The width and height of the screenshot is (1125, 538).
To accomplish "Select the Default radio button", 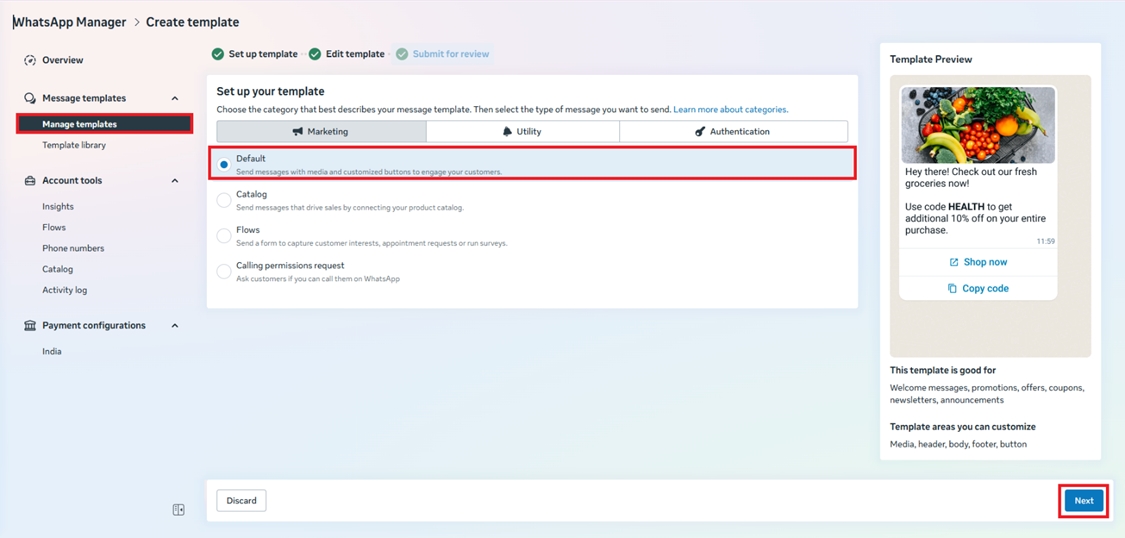I will tap(224, 164).
